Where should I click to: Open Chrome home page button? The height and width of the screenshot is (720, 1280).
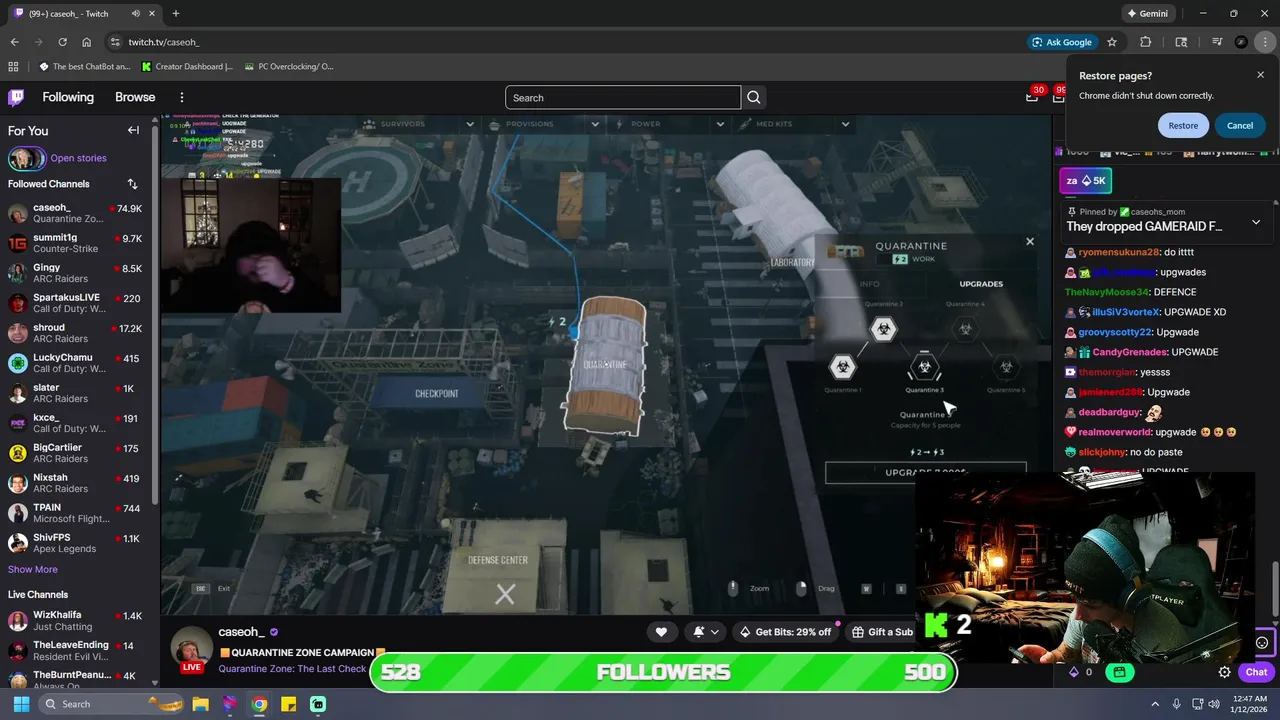pos(87,42)
